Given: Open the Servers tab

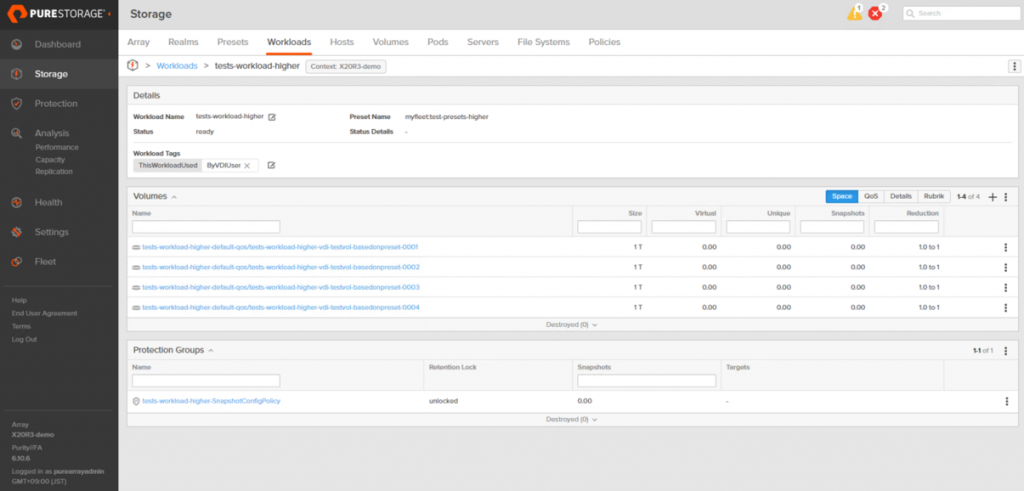Looking at the screenshot, I should (x=483, y=42).
